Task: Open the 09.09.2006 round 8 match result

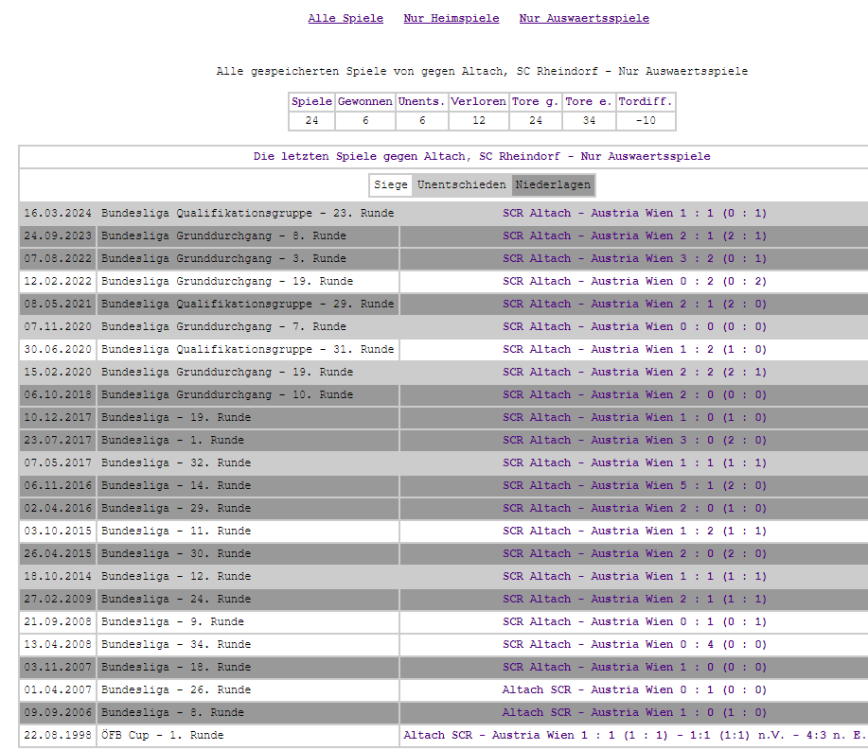Action: [634, 712]
